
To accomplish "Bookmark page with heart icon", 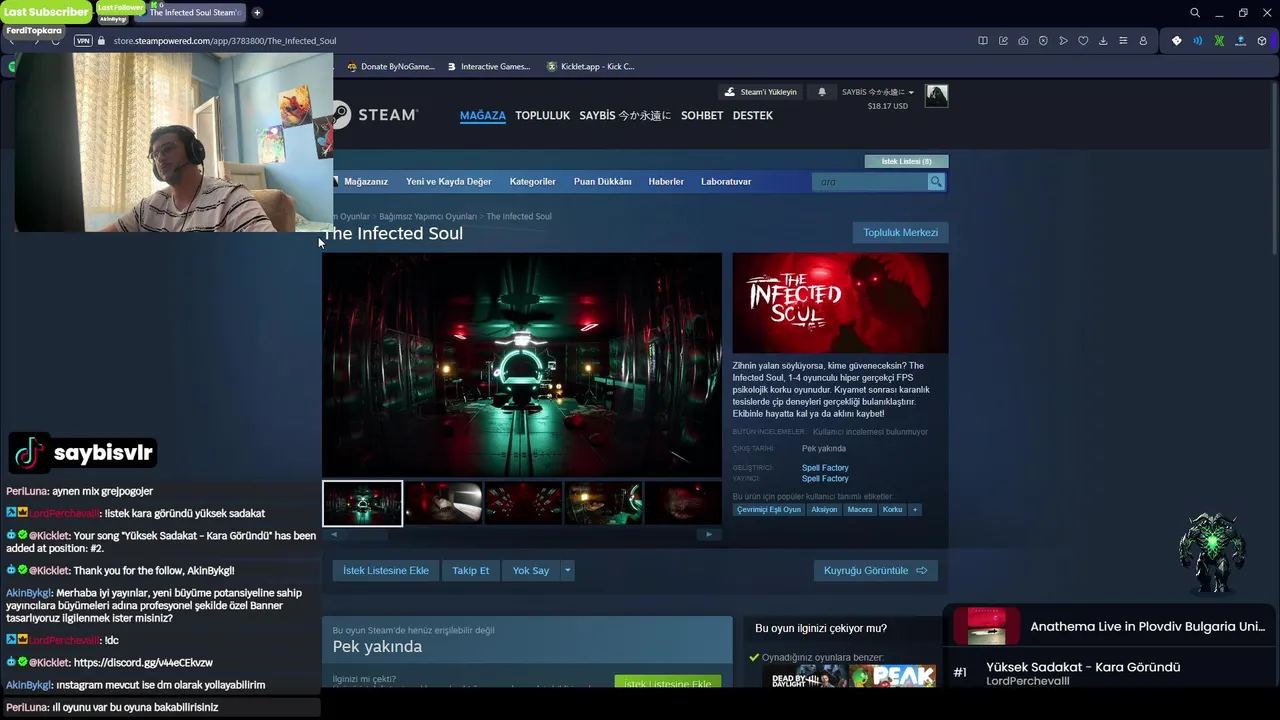I will pyautogui.click(x=1083, y=41).
